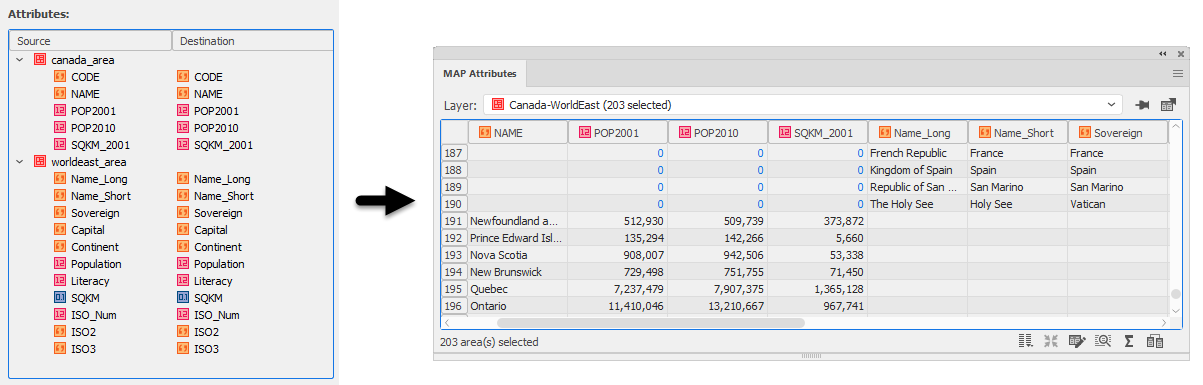This screenshot has height=385, width=1203.
Task: Sort by the POP2010 column header
Action: click(718, 132)
